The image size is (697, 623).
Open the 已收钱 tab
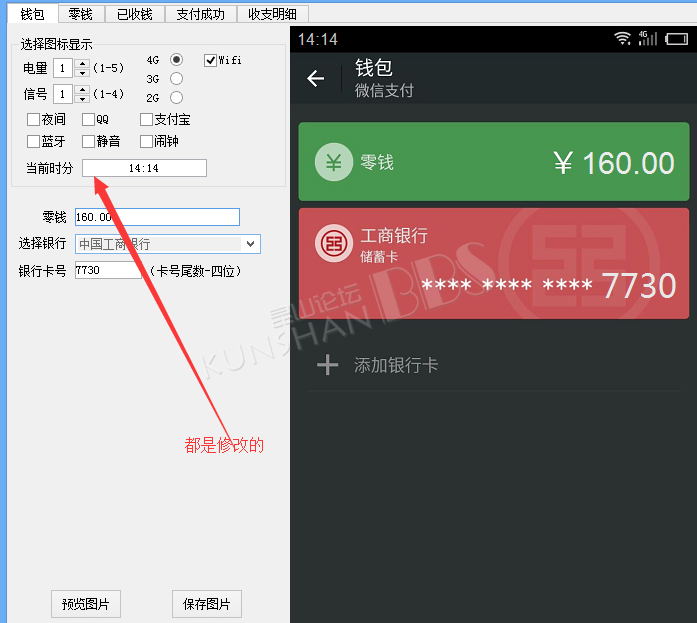(x=135, y=14)
